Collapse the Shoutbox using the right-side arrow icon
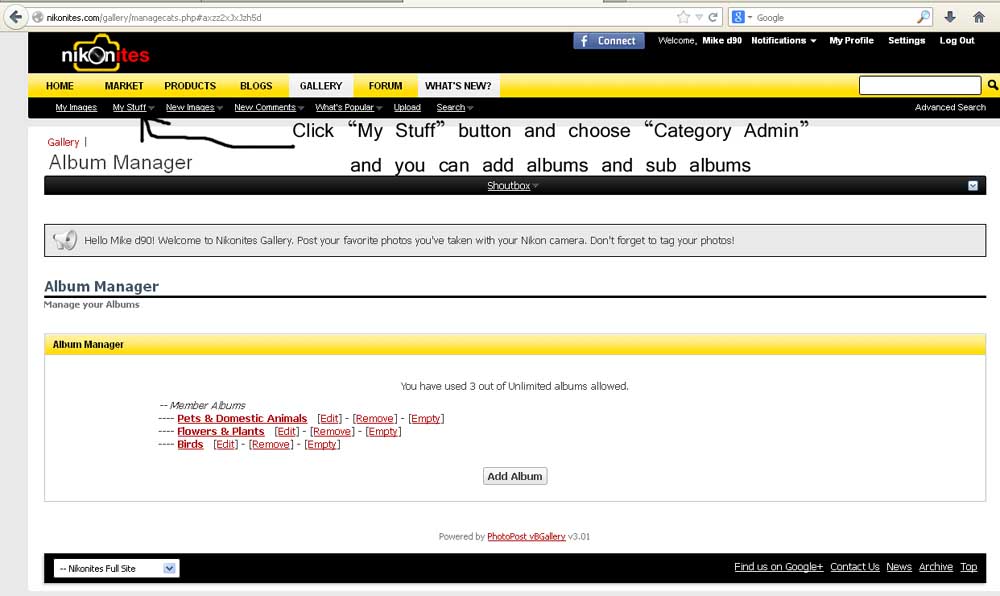The image size is (1000, 596). point(973,186)
